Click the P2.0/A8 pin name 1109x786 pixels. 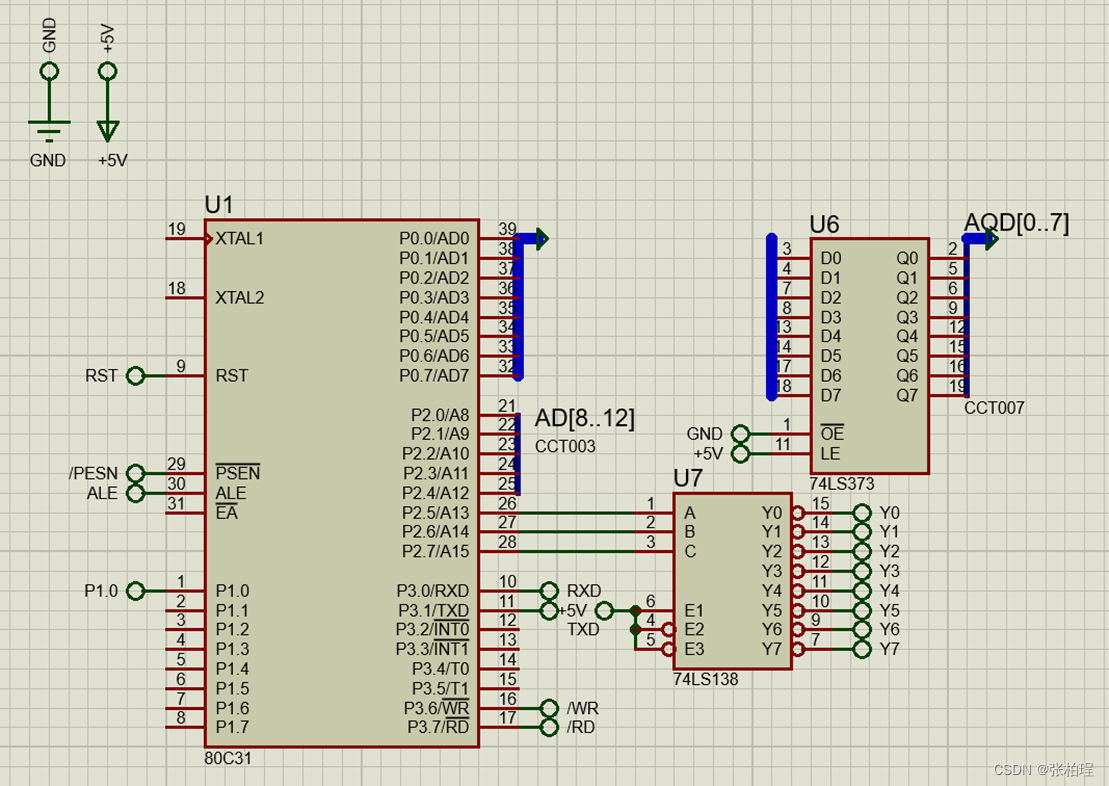coord(440,415)
